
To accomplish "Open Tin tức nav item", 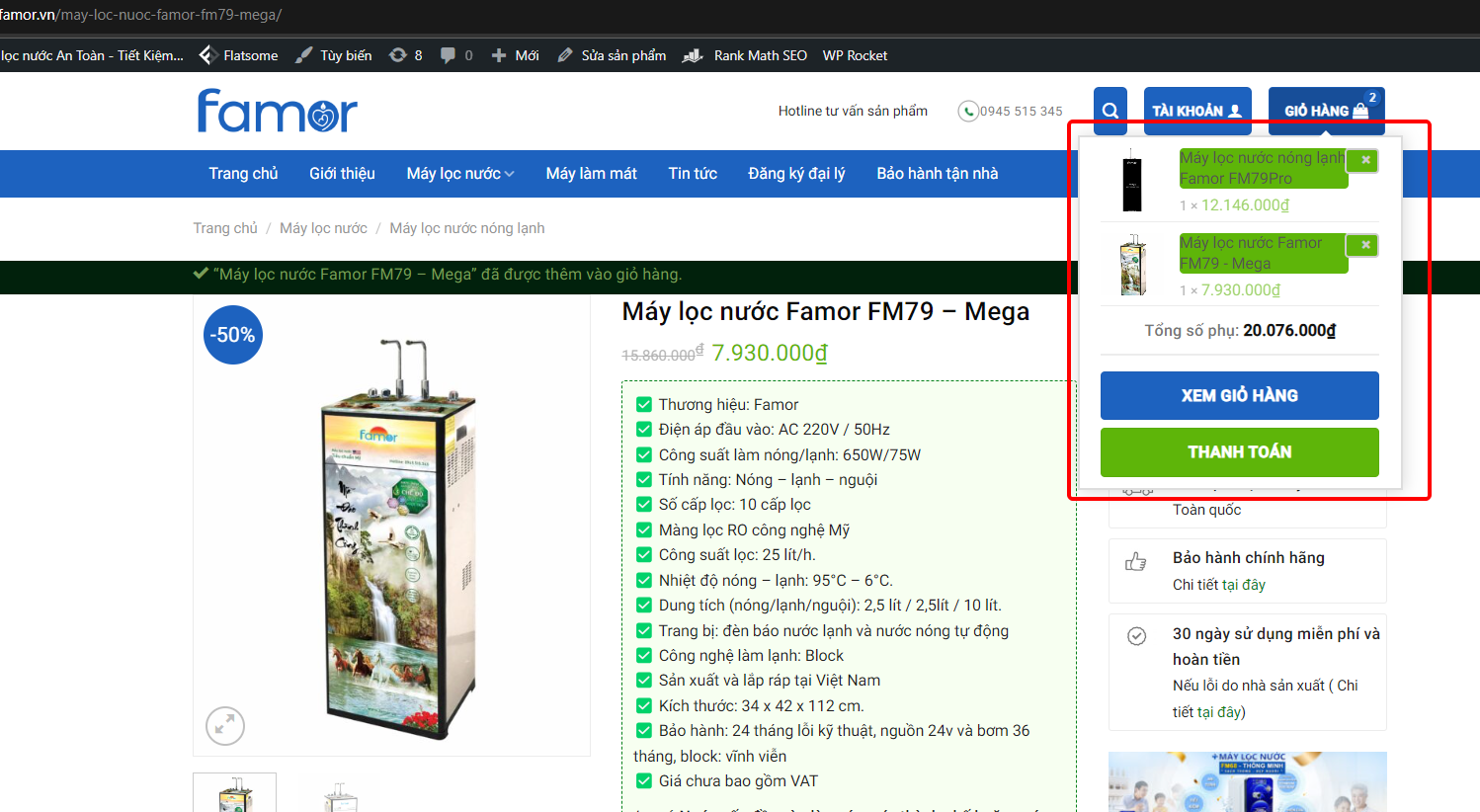I will click(693, 173).
